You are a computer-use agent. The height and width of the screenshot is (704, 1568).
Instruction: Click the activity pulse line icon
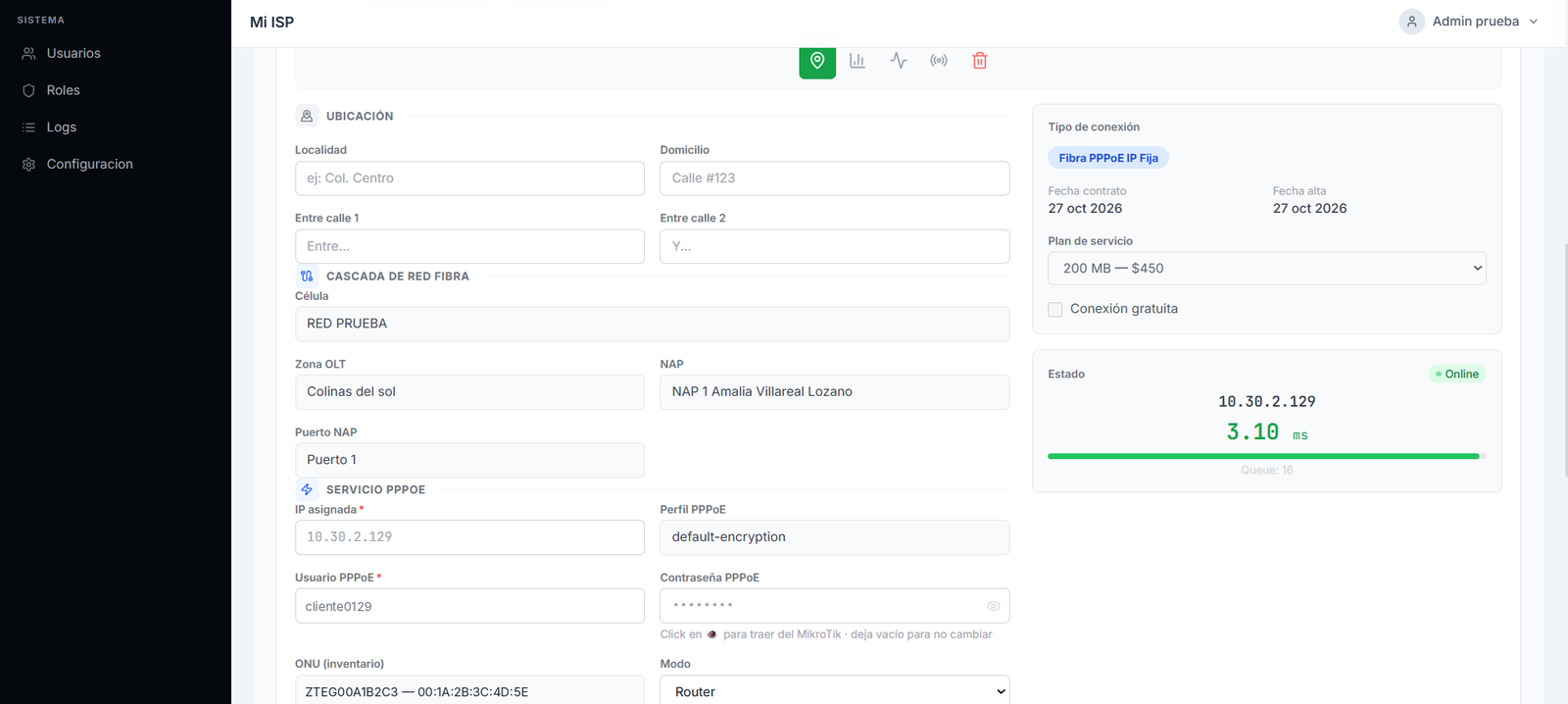[x=899, y=61]
